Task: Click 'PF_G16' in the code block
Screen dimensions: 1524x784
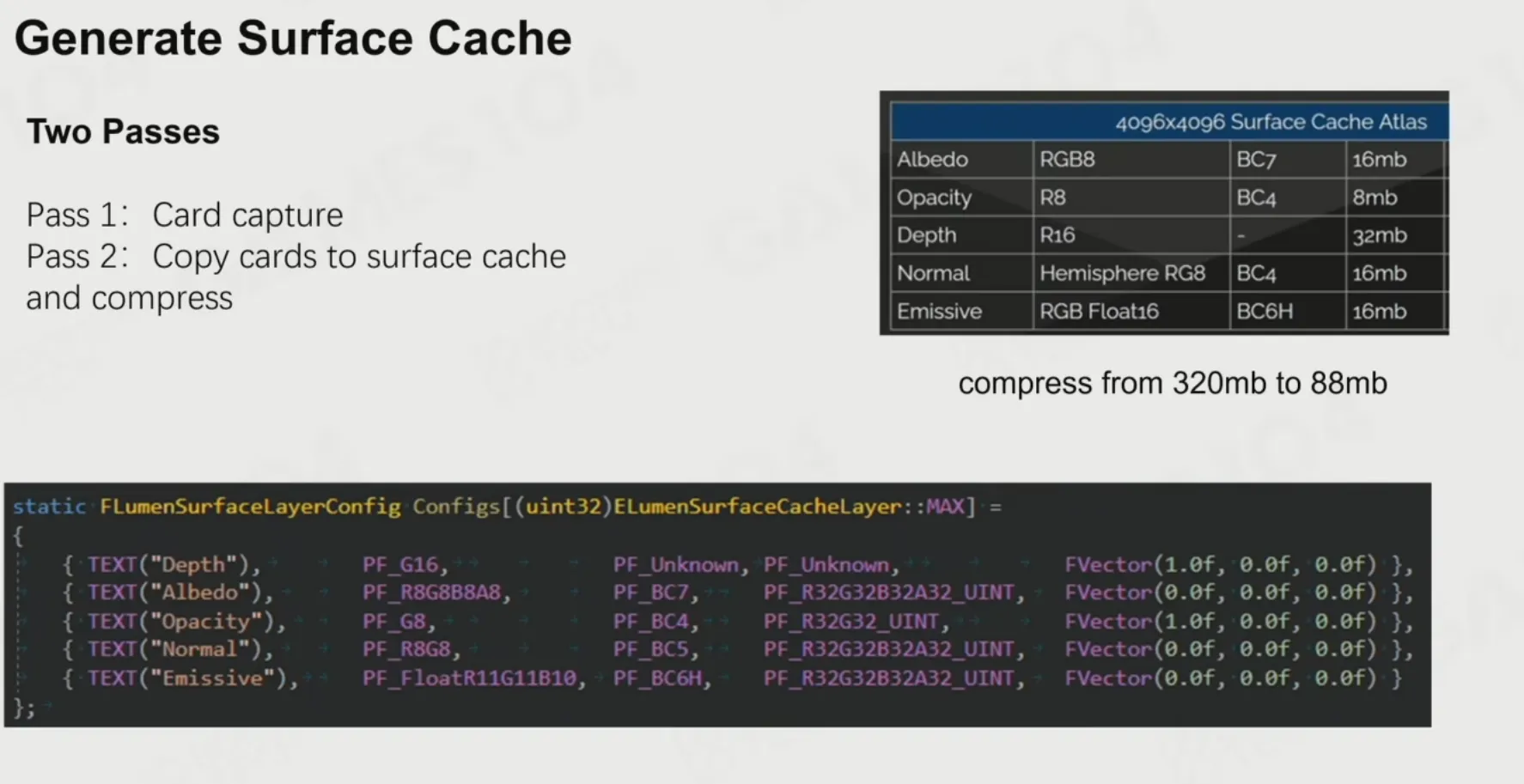Action: tap(399, 565)
